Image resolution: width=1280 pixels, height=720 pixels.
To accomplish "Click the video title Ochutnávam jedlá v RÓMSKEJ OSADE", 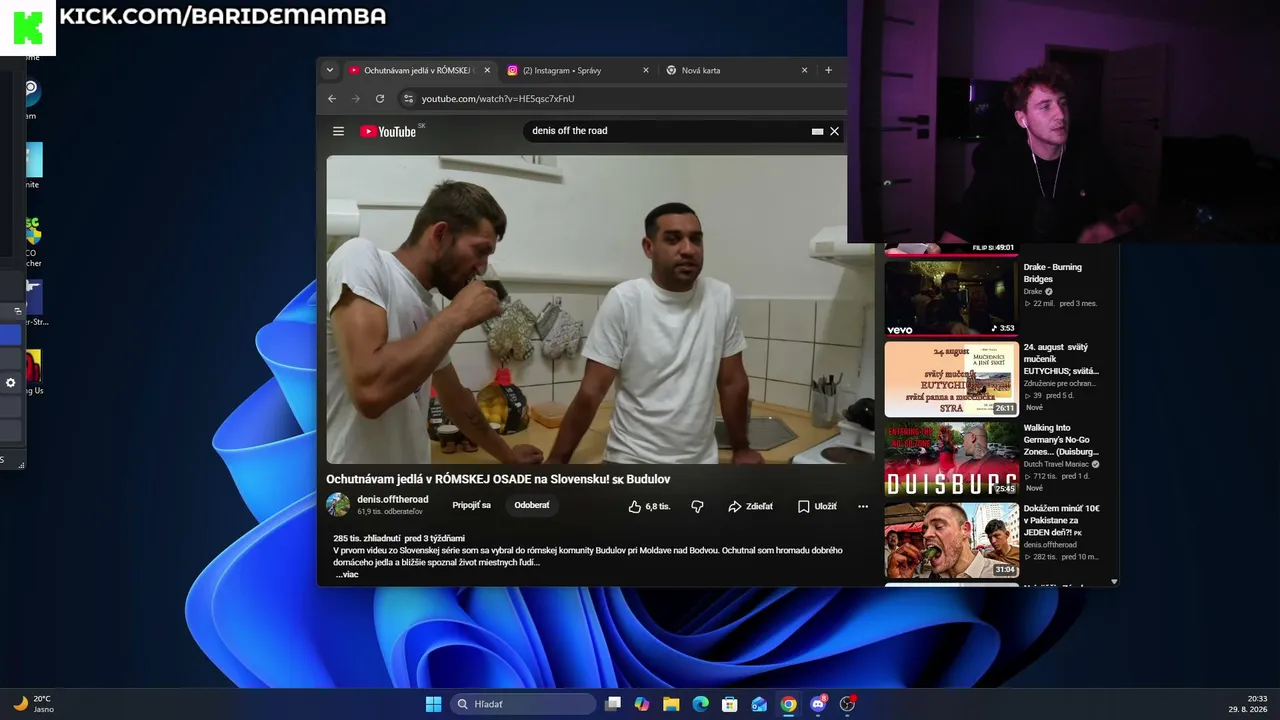I will [498, 479].
